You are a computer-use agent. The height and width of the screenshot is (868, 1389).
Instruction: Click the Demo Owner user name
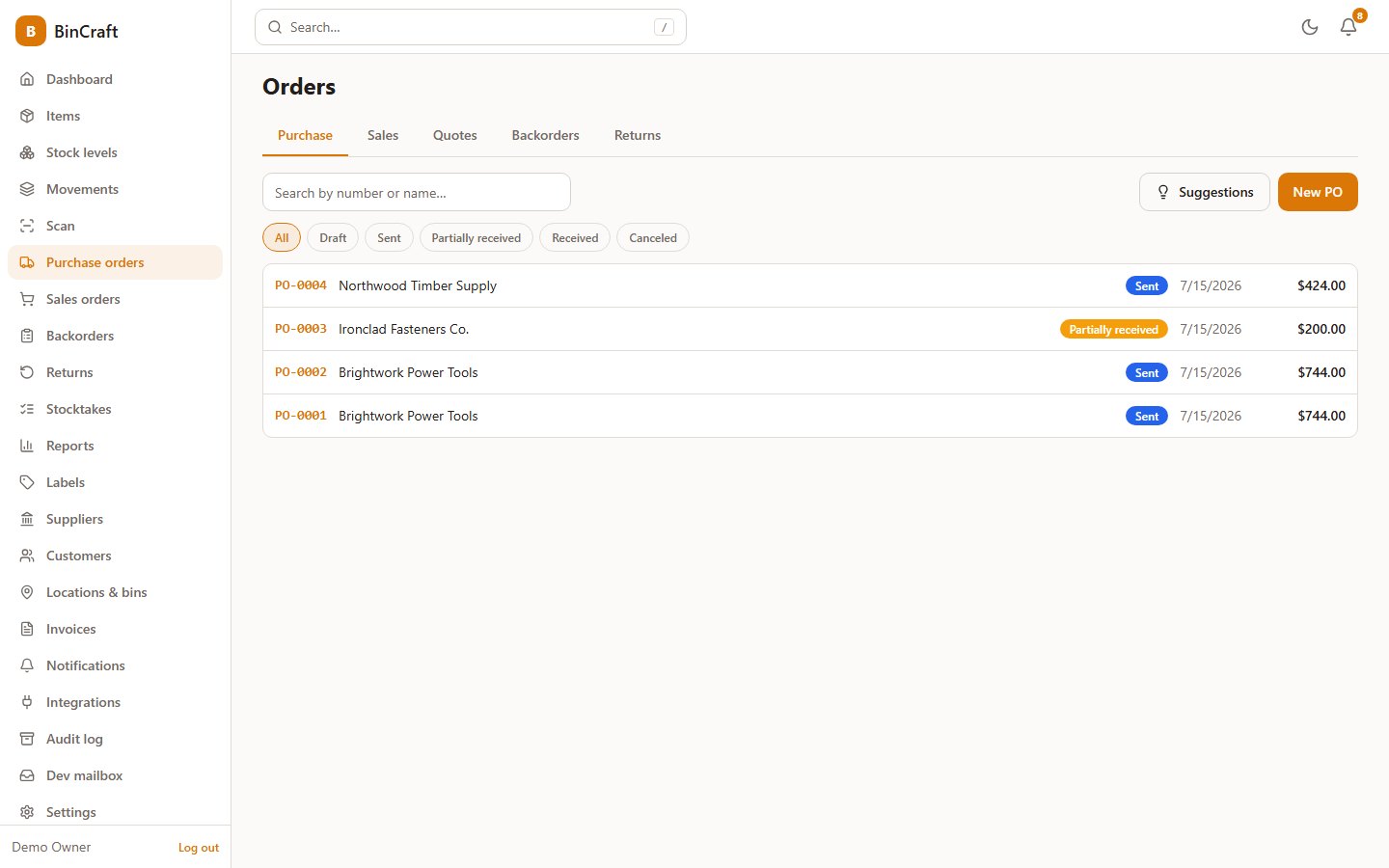[51, 847]
